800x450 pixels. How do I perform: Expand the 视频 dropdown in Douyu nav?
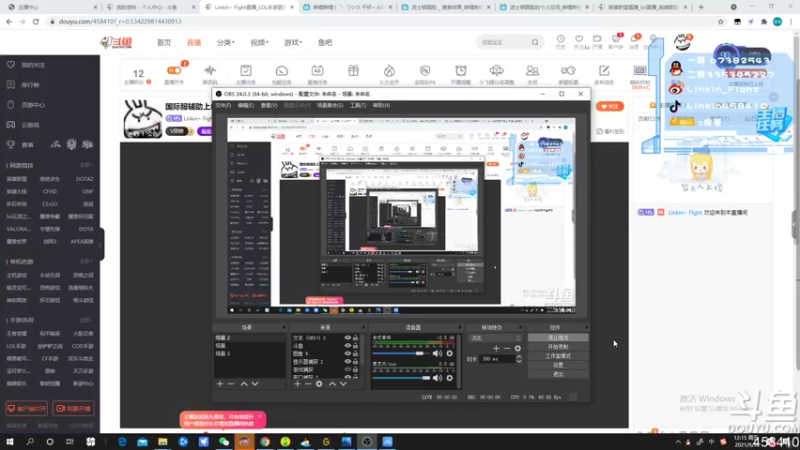(x=259, y=42)
